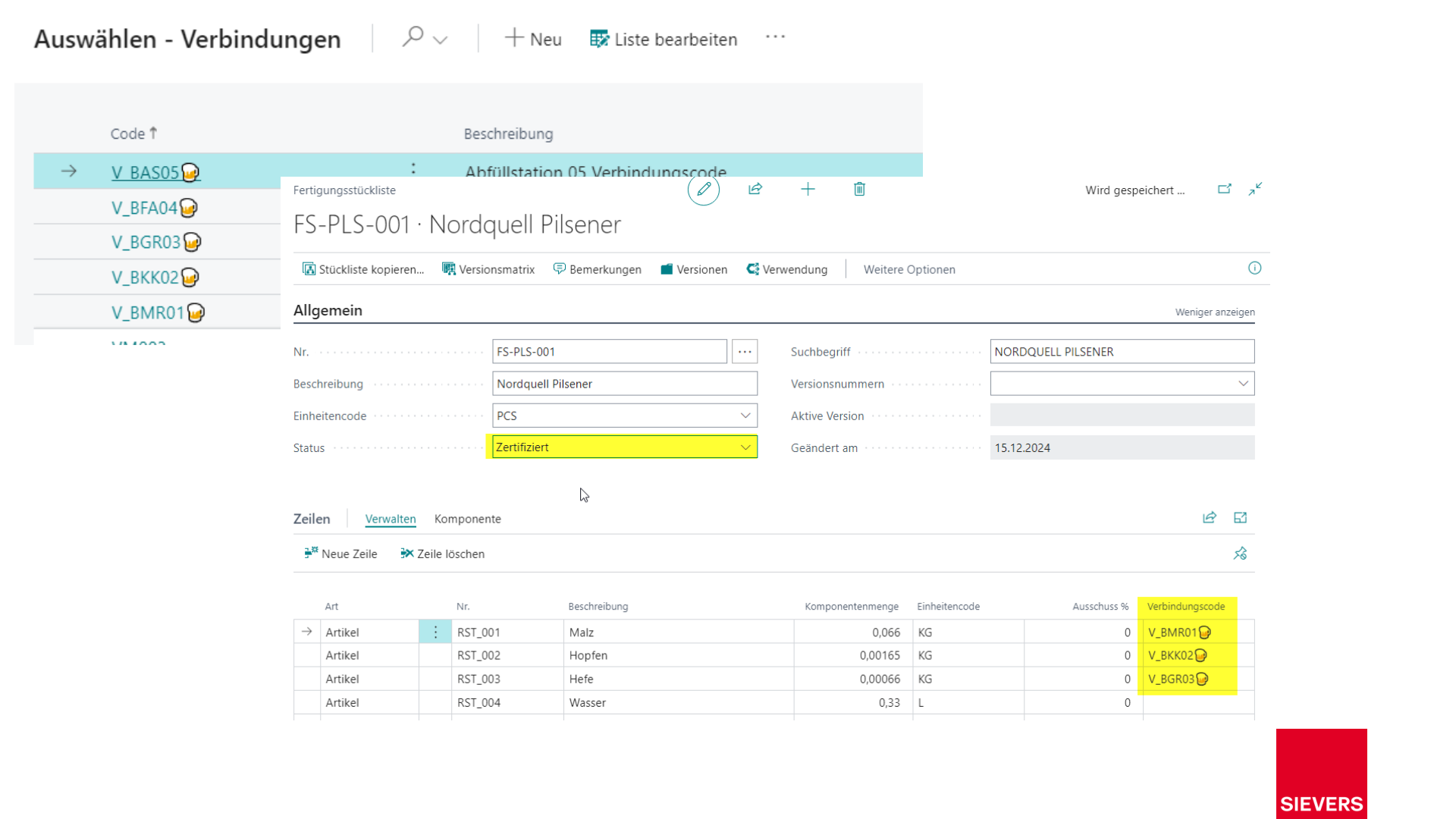This screenshot has width=1456, height=819.
Task: Click the Beschreibung field Nordquell Pilsener
Action: pyautogui.click(x=625, y=384)
